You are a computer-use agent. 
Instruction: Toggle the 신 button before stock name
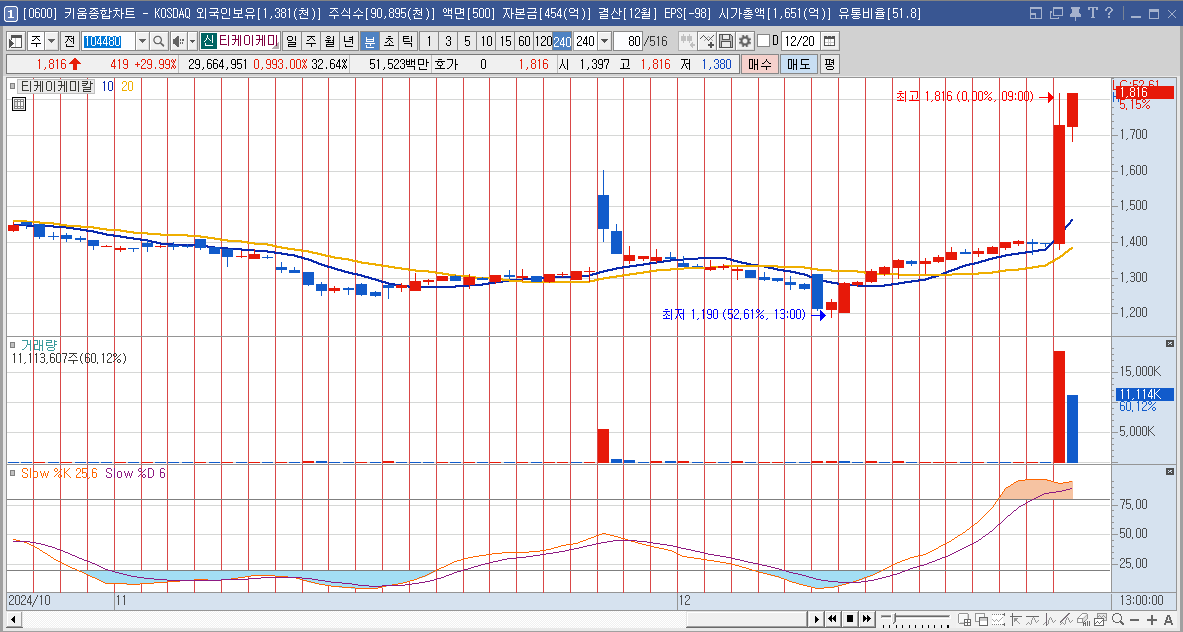(209, 41)
